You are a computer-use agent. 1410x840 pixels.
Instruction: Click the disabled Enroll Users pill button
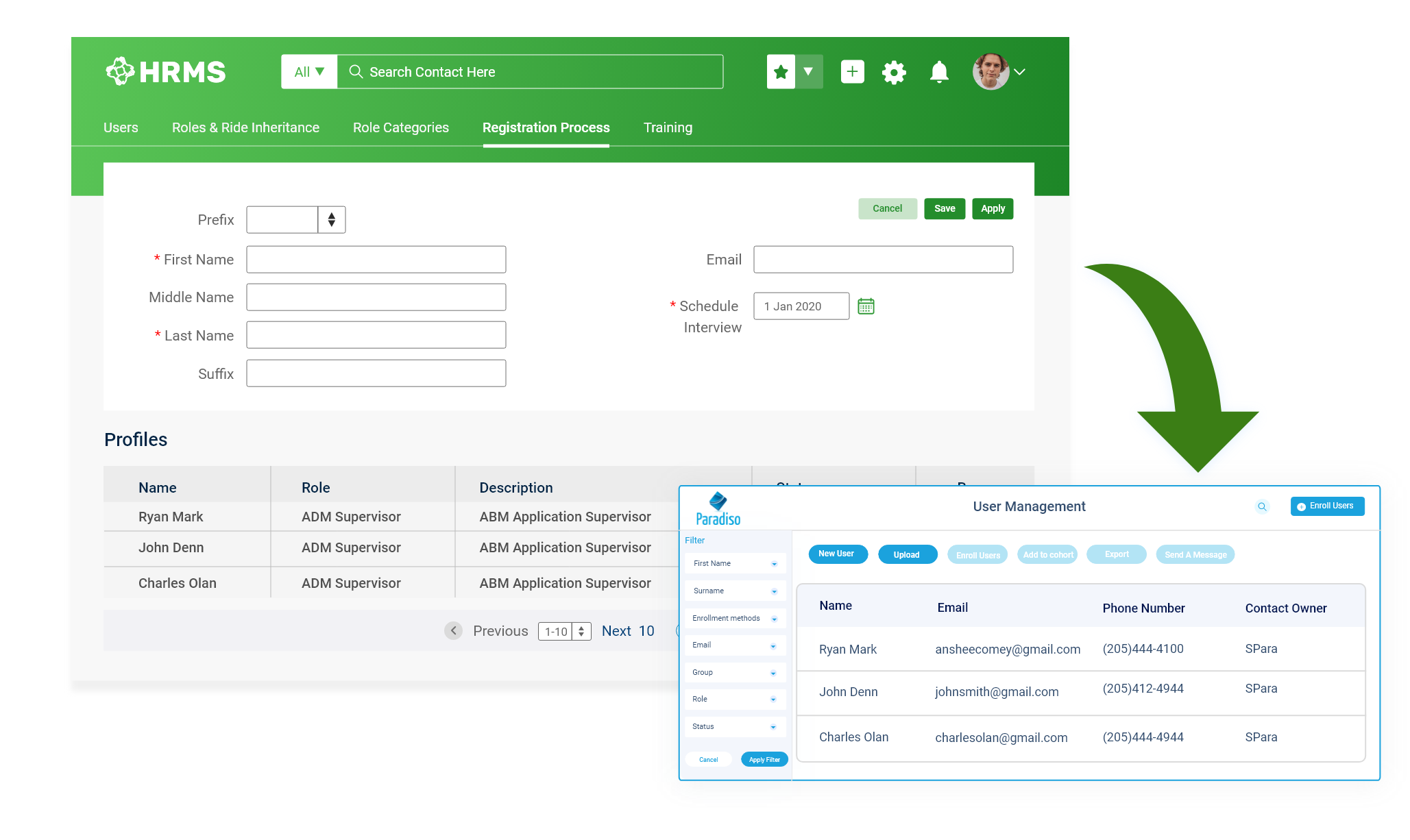[977, 554]
